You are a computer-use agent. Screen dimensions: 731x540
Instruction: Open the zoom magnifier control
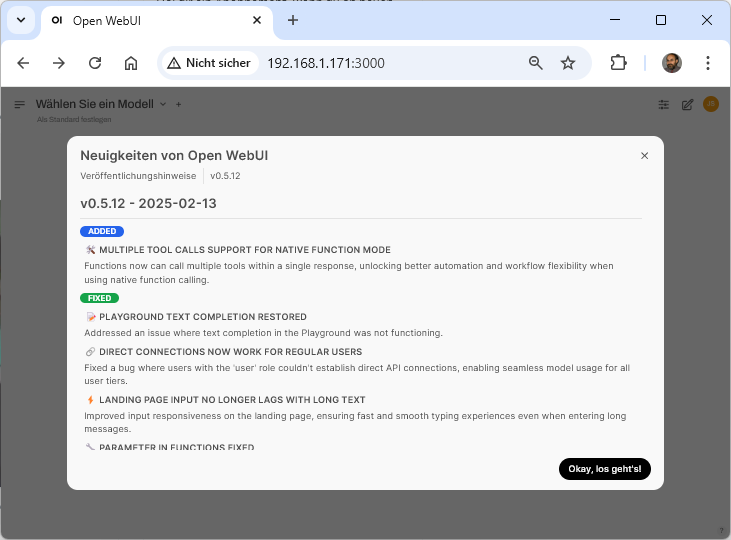(536, 63)
